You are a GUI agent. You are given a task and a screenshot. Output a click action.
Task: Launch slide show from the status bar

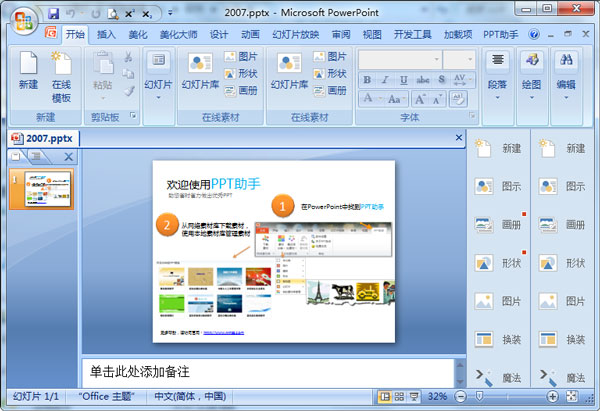pos(414,396)
